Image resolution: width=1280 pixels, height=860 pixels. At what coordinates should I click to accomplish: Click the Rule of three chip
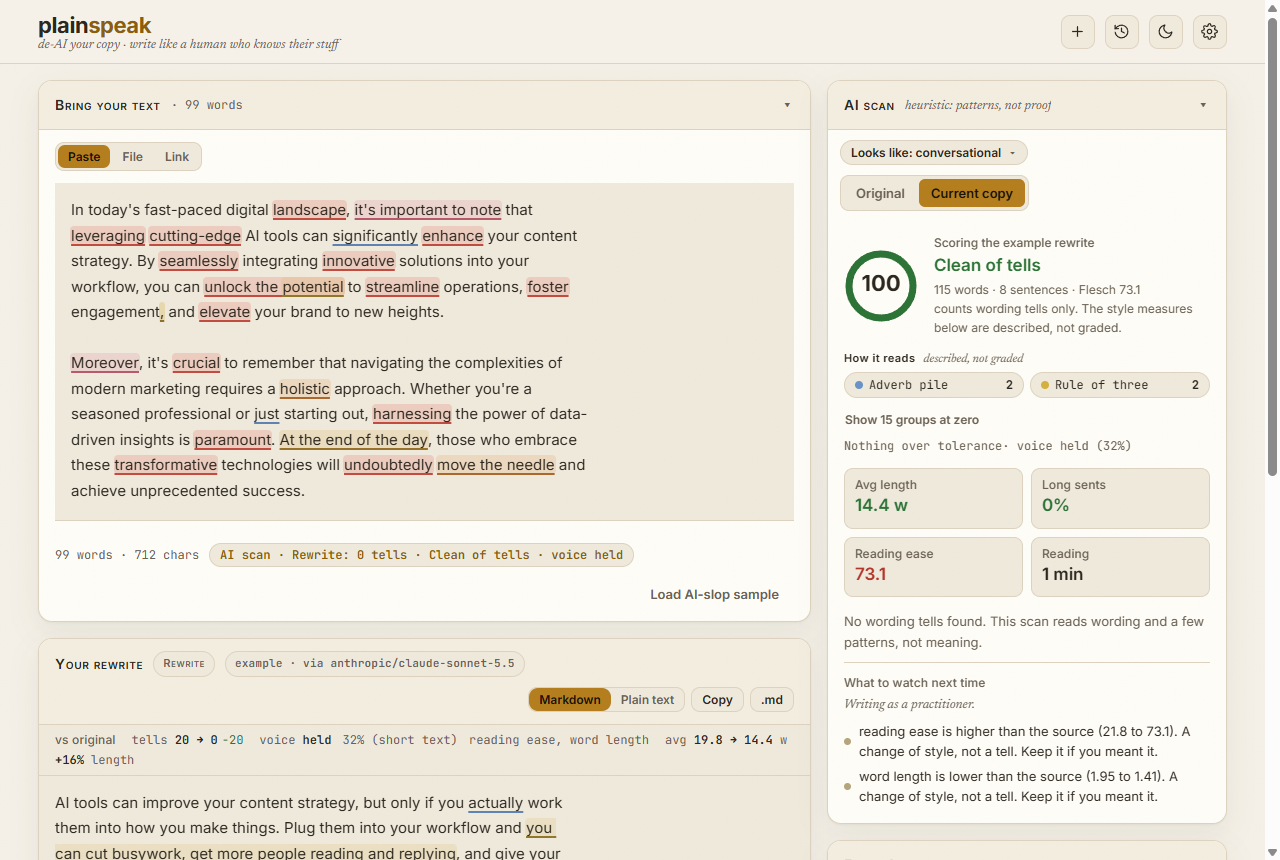1120,385
